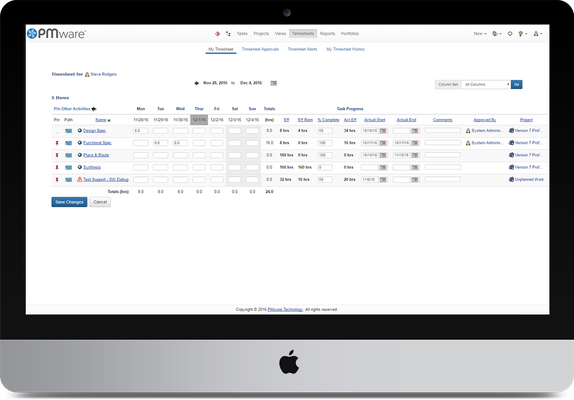
Task: Click the status icon next to Synthesis
Action: click(x=79, y=167)
